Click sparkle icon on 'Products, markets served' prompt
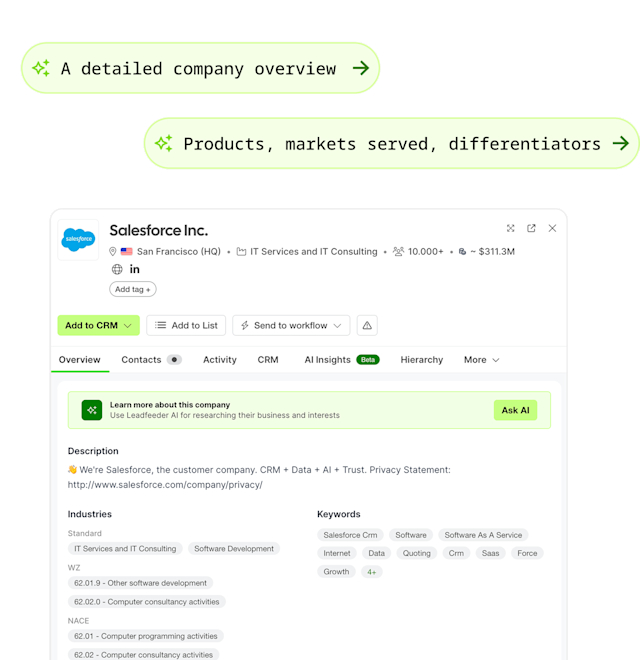Screen dimensions: 640x660 click(x=164, y=143)
